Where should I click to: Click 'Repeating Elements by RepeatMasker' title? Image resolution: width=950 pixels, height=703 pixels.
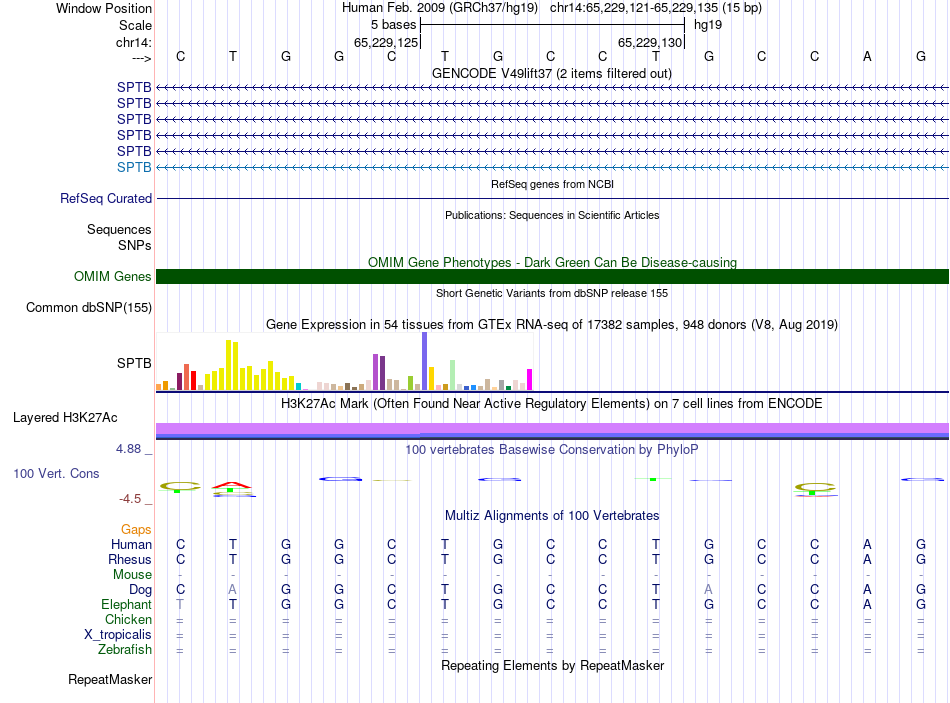point(553,665)
